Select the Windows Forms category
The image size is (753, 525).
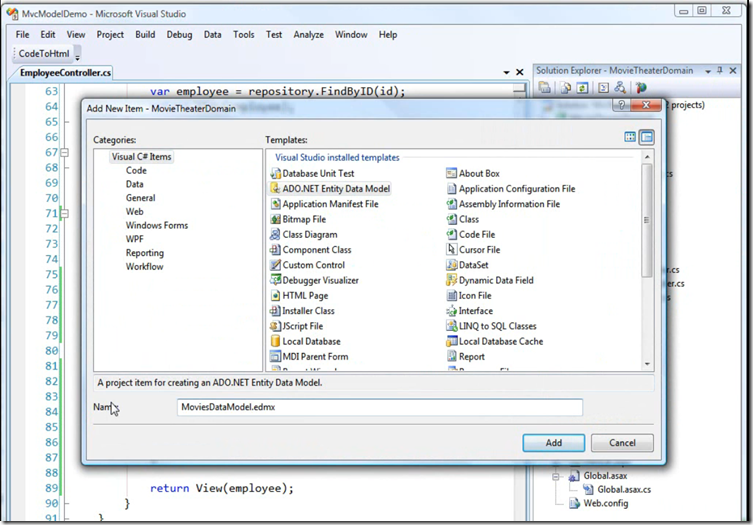(x=157, y=225)
